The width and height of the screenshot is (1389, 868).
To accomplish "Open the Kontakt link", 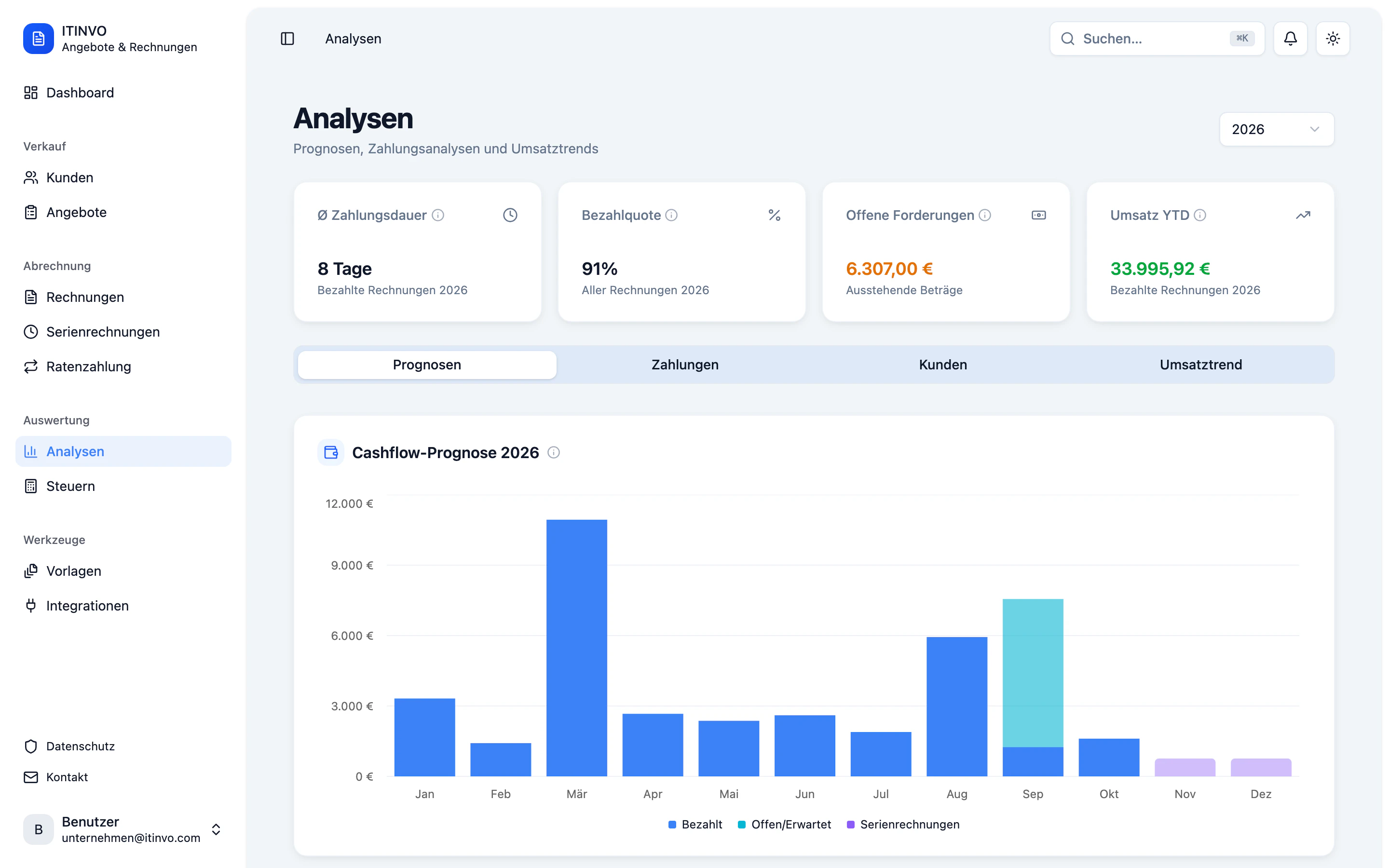I will (x=123, y=777).
